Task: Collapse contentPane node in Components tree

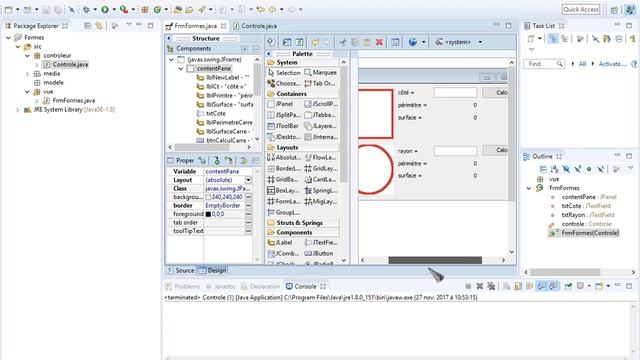Action: point(181,69)
